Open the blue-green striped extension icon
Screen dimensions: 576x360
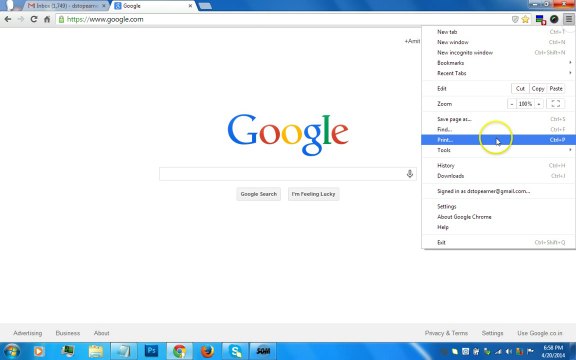[540, 19]
